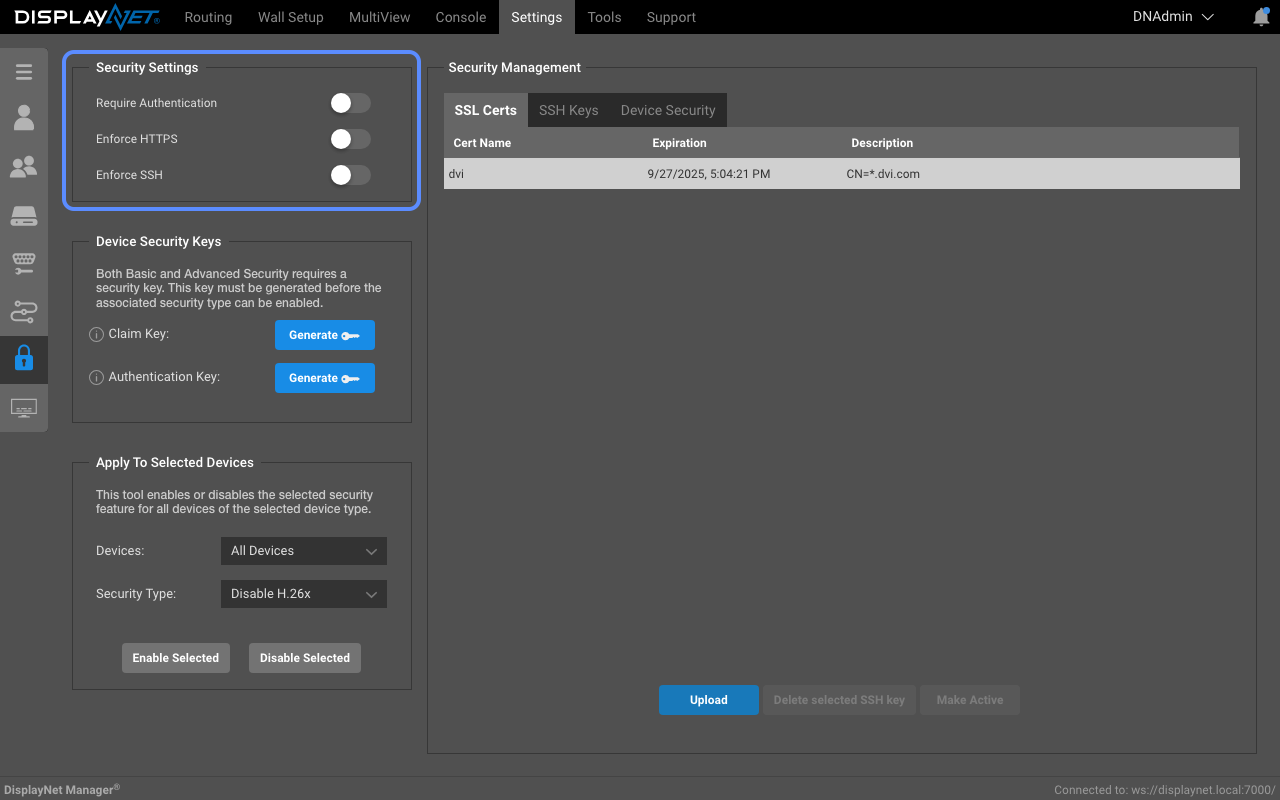Click Disable Selected button
1280x800 pixels.
click(305, 658)
